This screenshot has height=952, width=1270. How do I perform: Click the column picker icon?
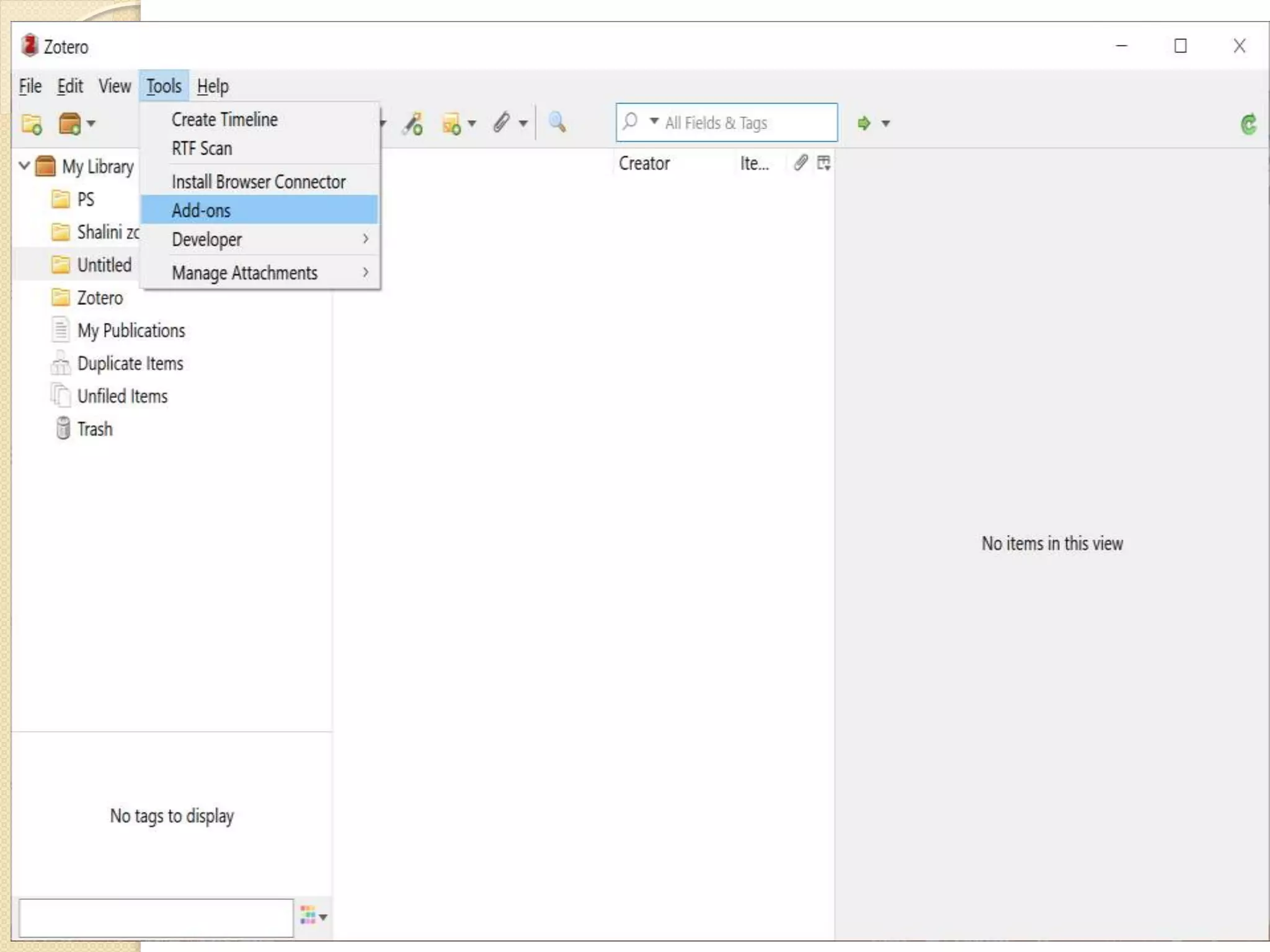point(824,163)
